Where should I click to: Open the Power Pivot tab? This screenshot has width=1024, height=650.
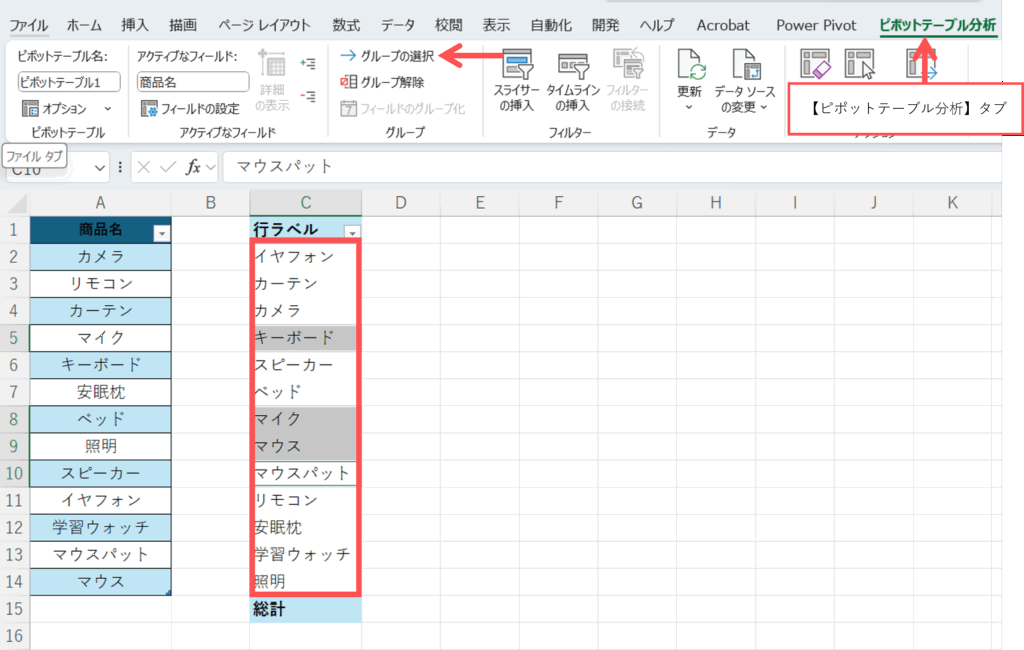pos(815,25)
